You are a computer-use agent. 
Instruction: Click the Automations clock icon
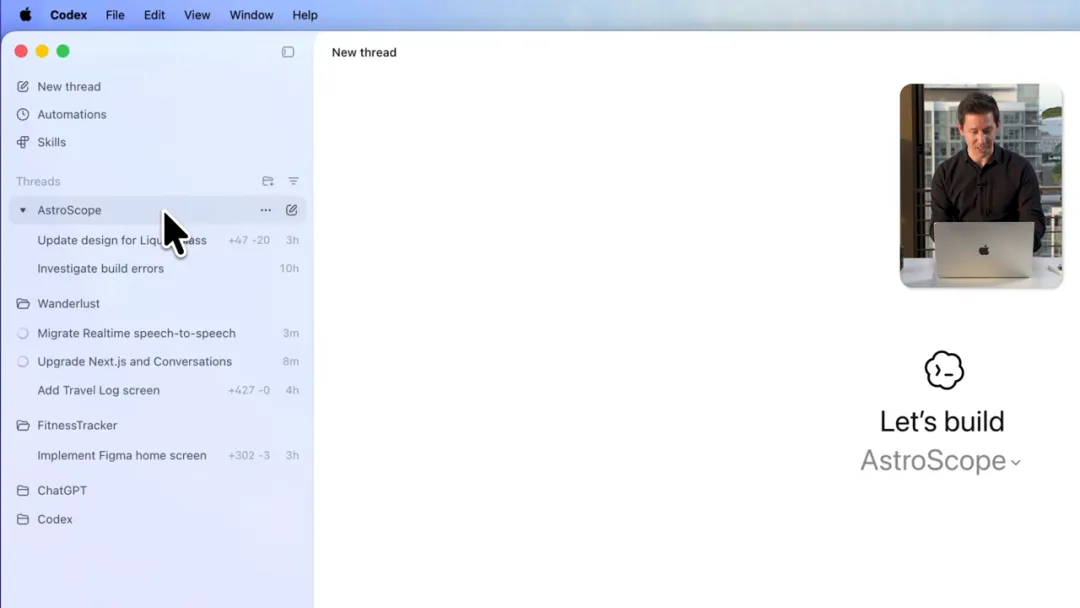(23, 114)
